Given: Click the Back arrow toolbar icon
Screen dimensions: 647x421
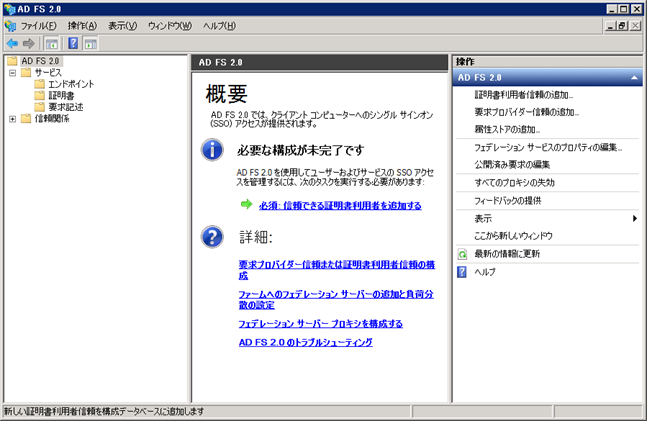Looking at the screenshot, I should click(x=12, y=43).
